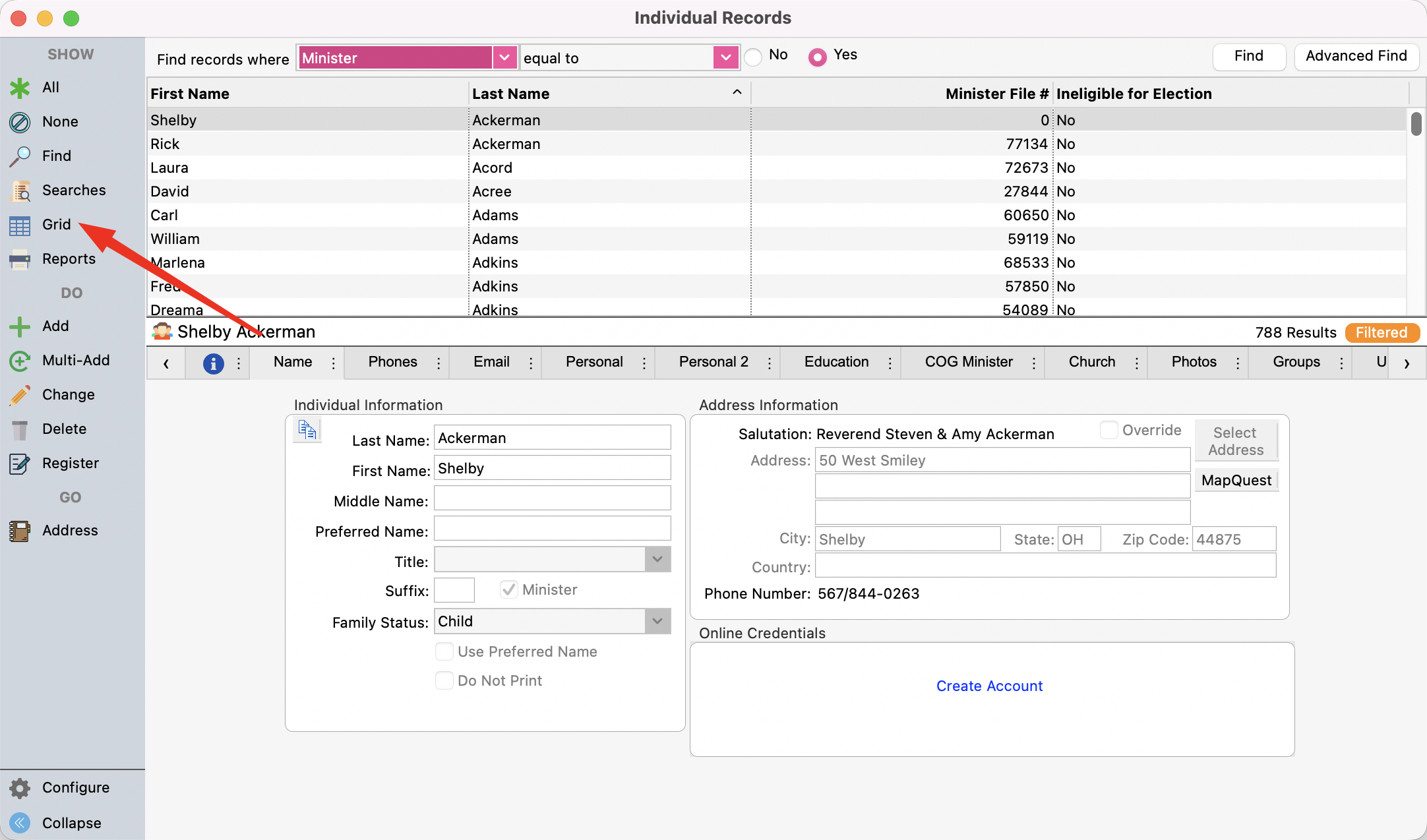Sort by the Last Name column header

tap(609, 94)
